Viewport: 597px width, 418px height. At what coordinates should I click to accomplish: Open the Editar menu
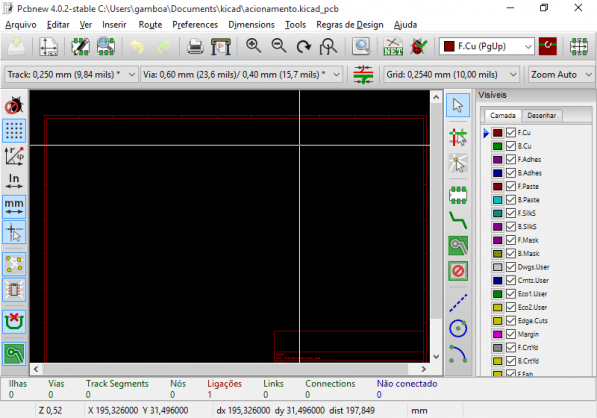click(58, 25)
